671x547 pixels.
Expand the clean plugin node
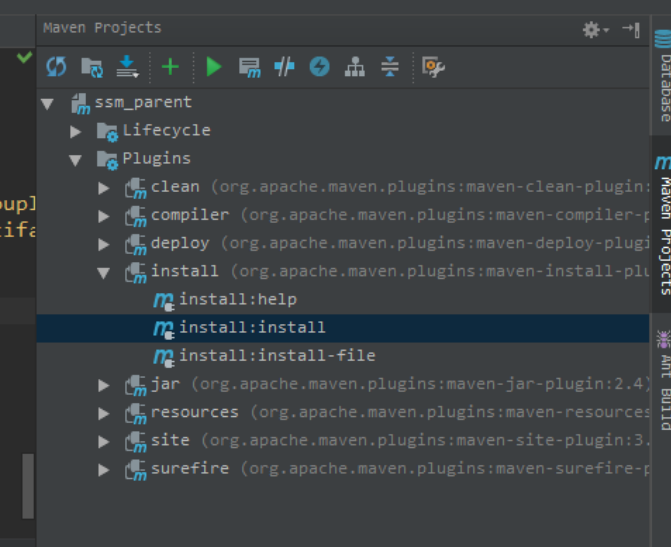click(x=104, y=188)
